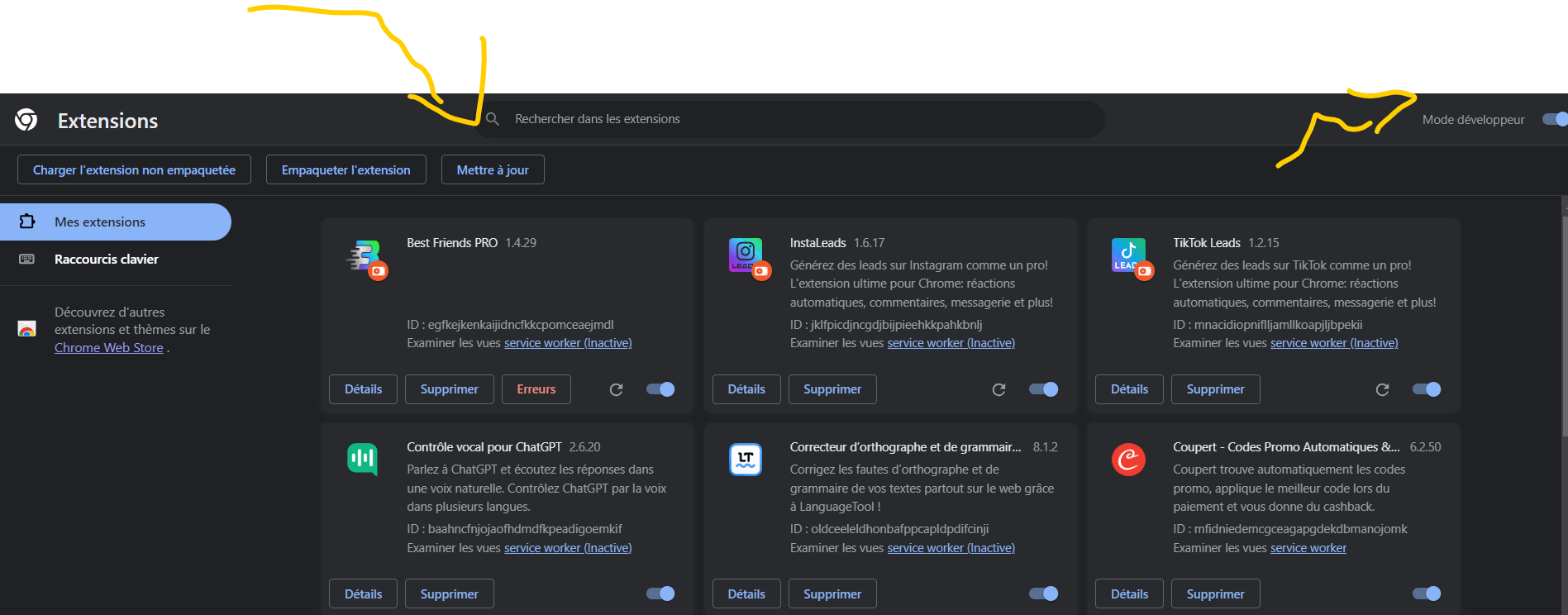Image resolution: width=1568 pixels, height=615 pixels.
Task: Inspect Correcteur d'orthographe service worker link
Action: click(951, 548)
